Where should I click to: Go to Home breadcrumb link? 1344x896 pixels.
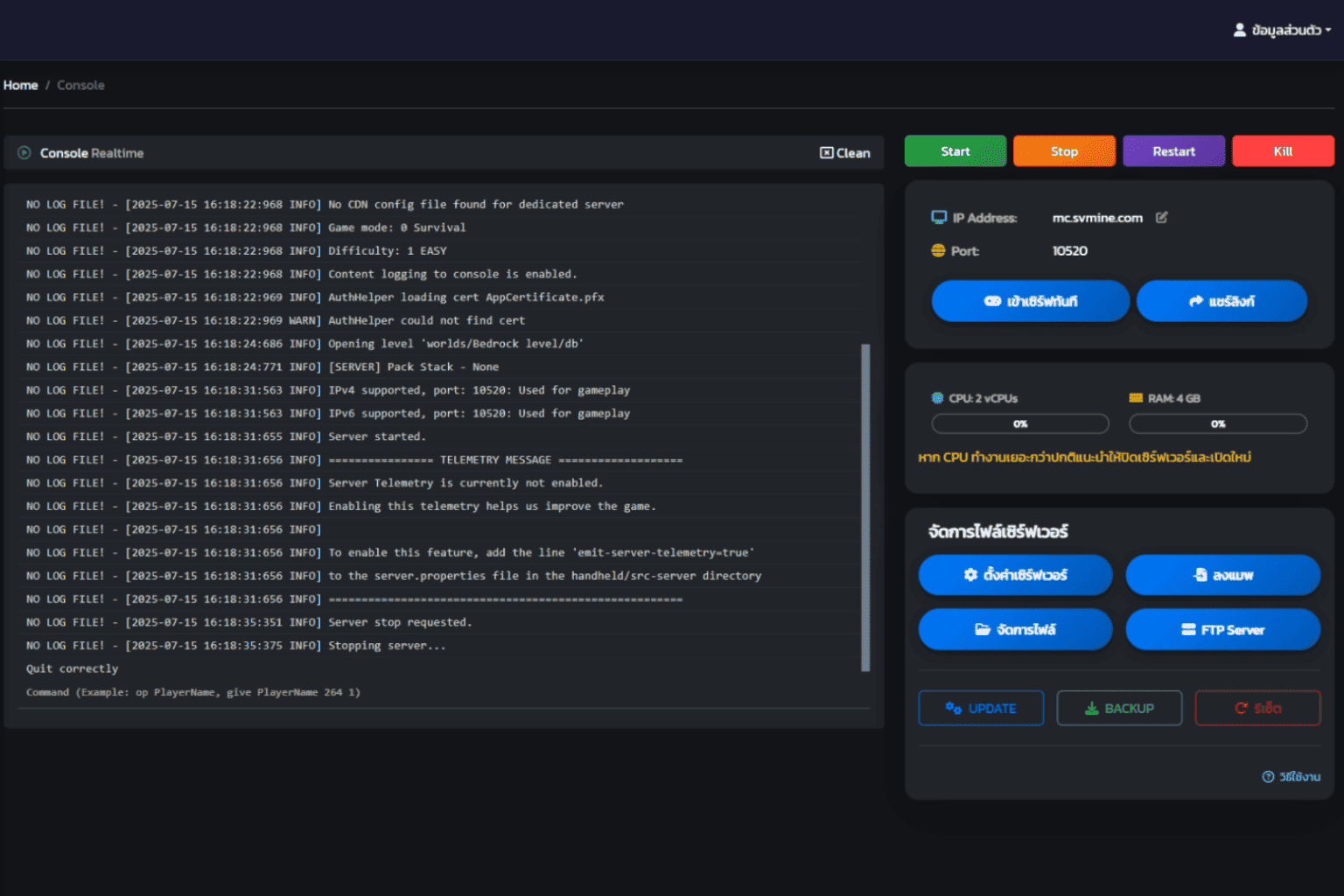click(x=20, y=85)
